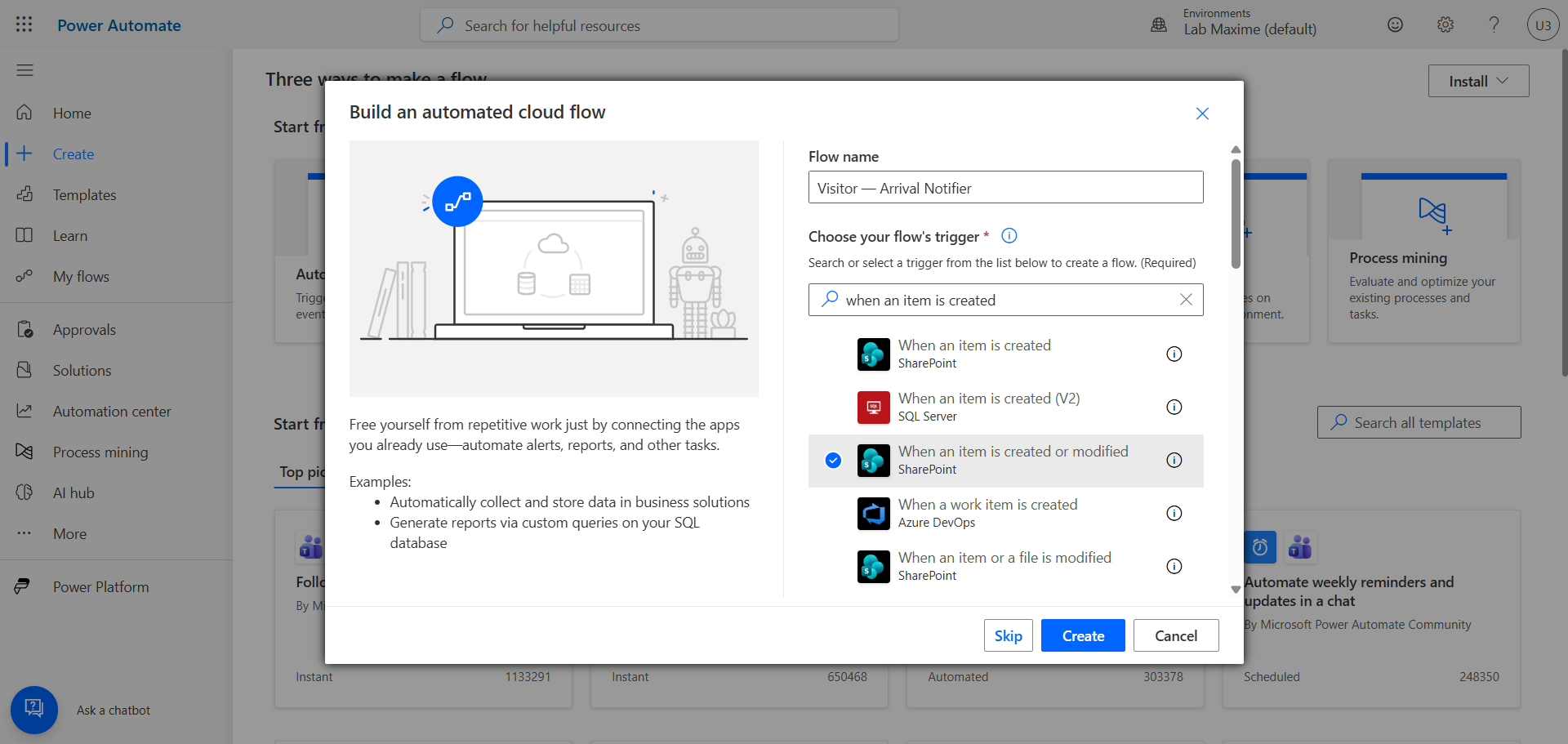
Task: Click the Approvals icon in the sidebar
Action: (x=24, y=329)
